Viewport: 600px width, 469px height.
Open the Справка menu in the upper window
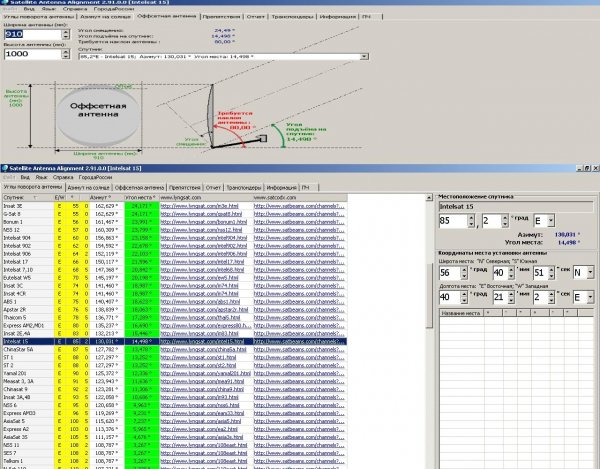[75, 8]
